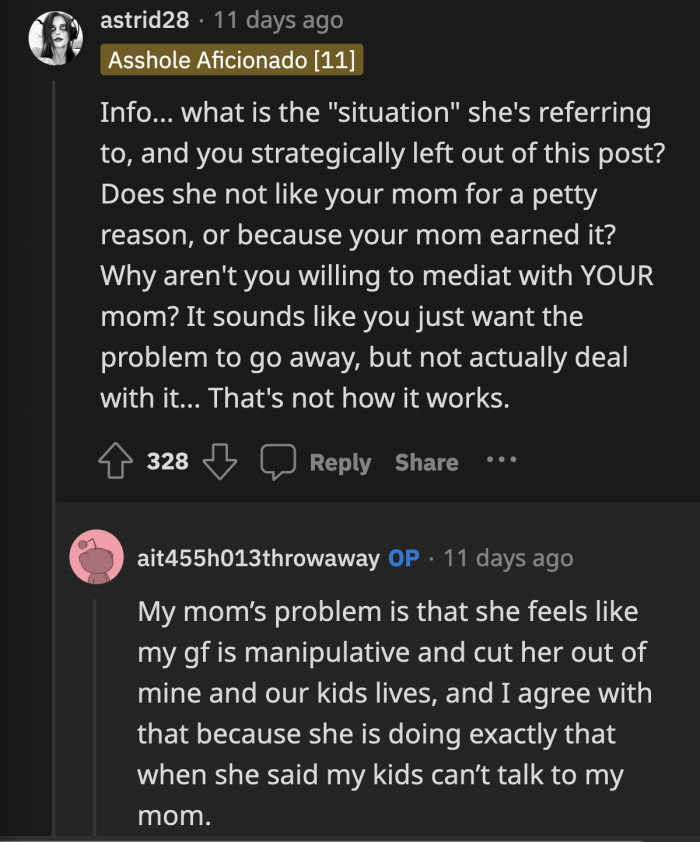Image resolution: width=700 pixels, height=842 pixels.
Task: Click the '11 days ago' timestamp on astrid28's comment
Action: (x=277, y=19)
